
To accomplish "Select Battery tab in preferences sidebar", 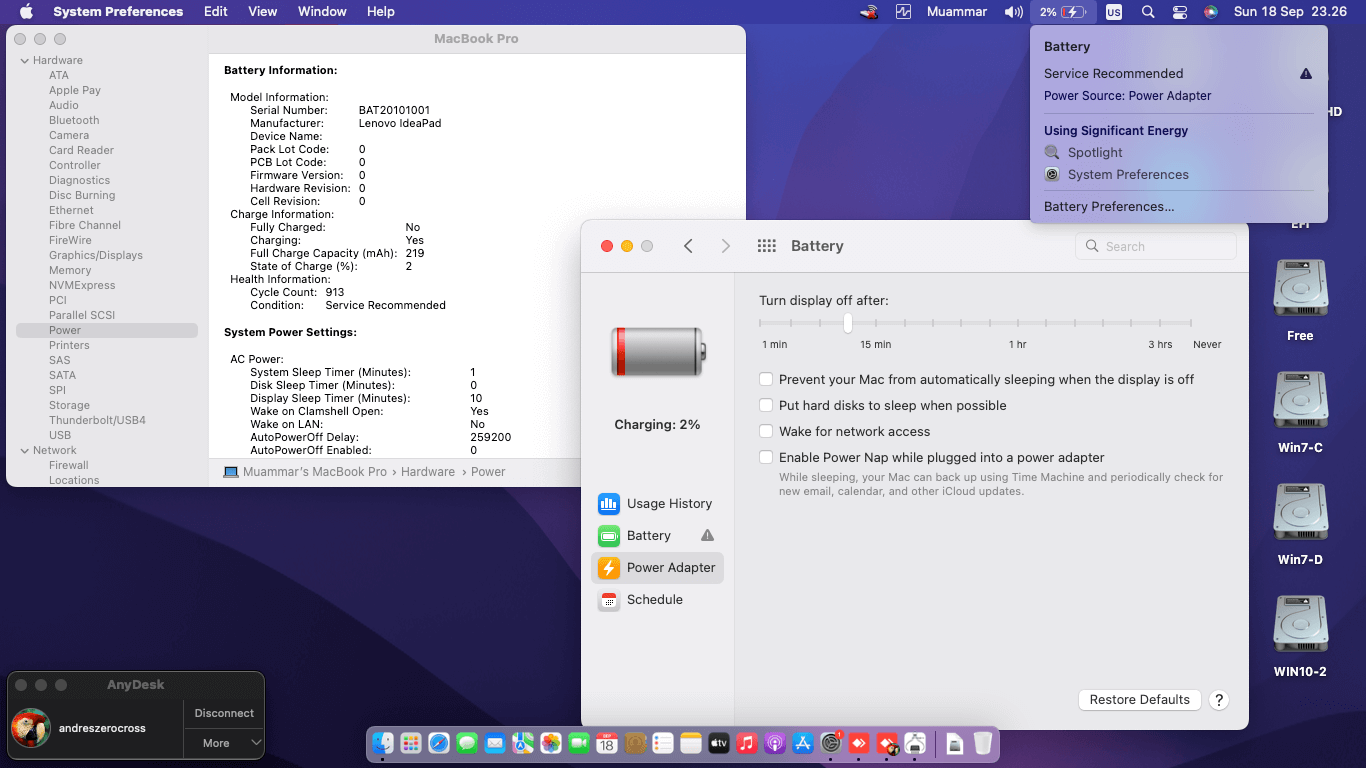I will pyautogui.click(x=656, y=536).
